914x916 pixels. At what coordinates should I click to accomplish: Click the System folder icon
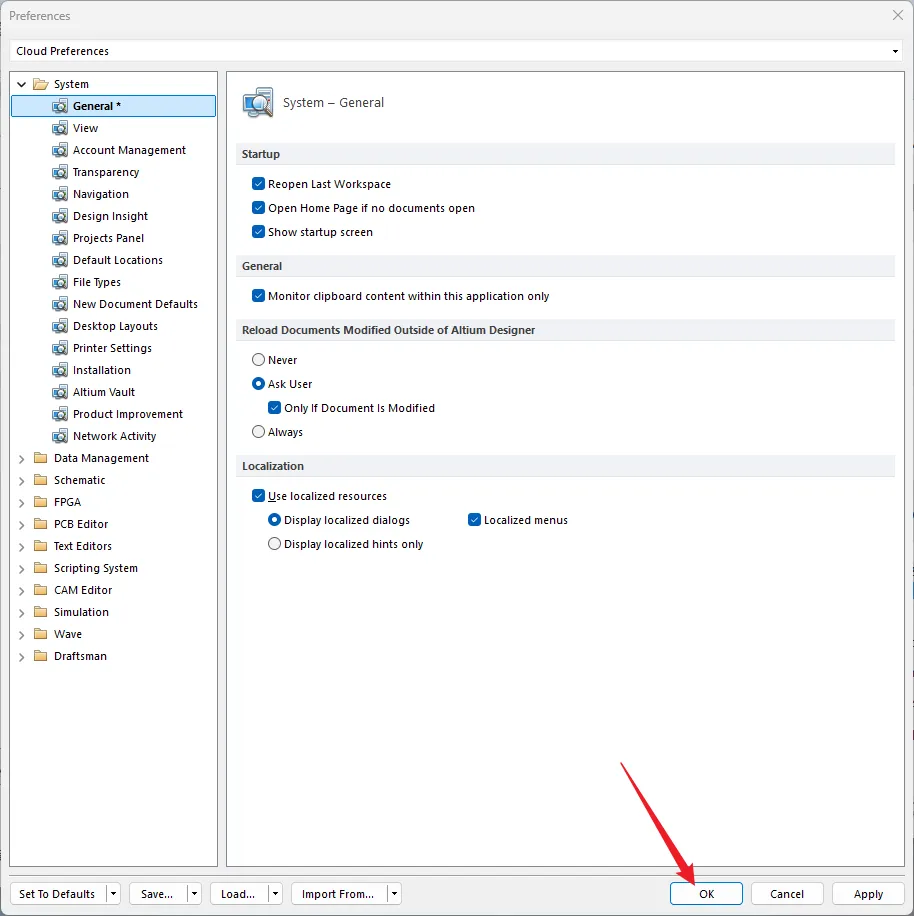tap(40, 84)
